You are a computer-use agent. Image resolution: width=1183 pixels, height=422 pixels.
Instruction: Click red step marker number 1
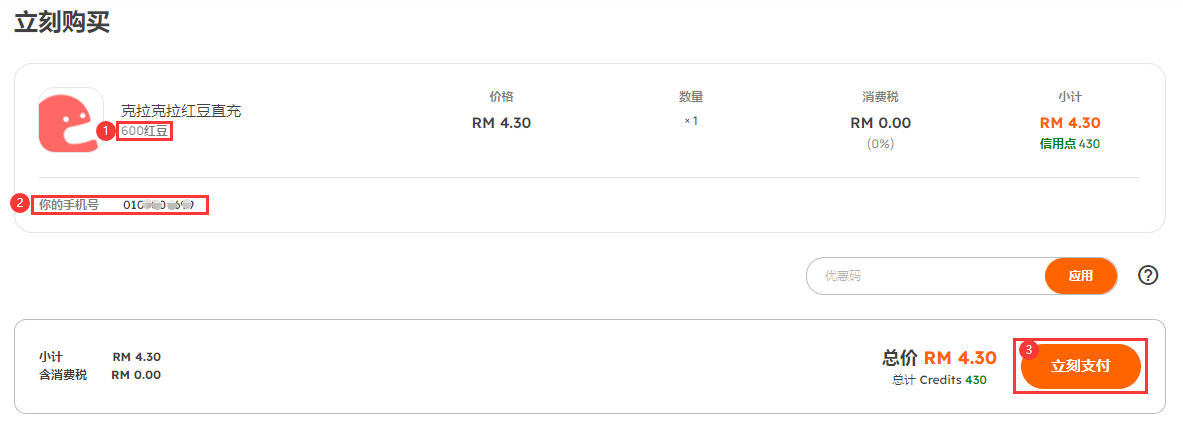coord(106,131)
